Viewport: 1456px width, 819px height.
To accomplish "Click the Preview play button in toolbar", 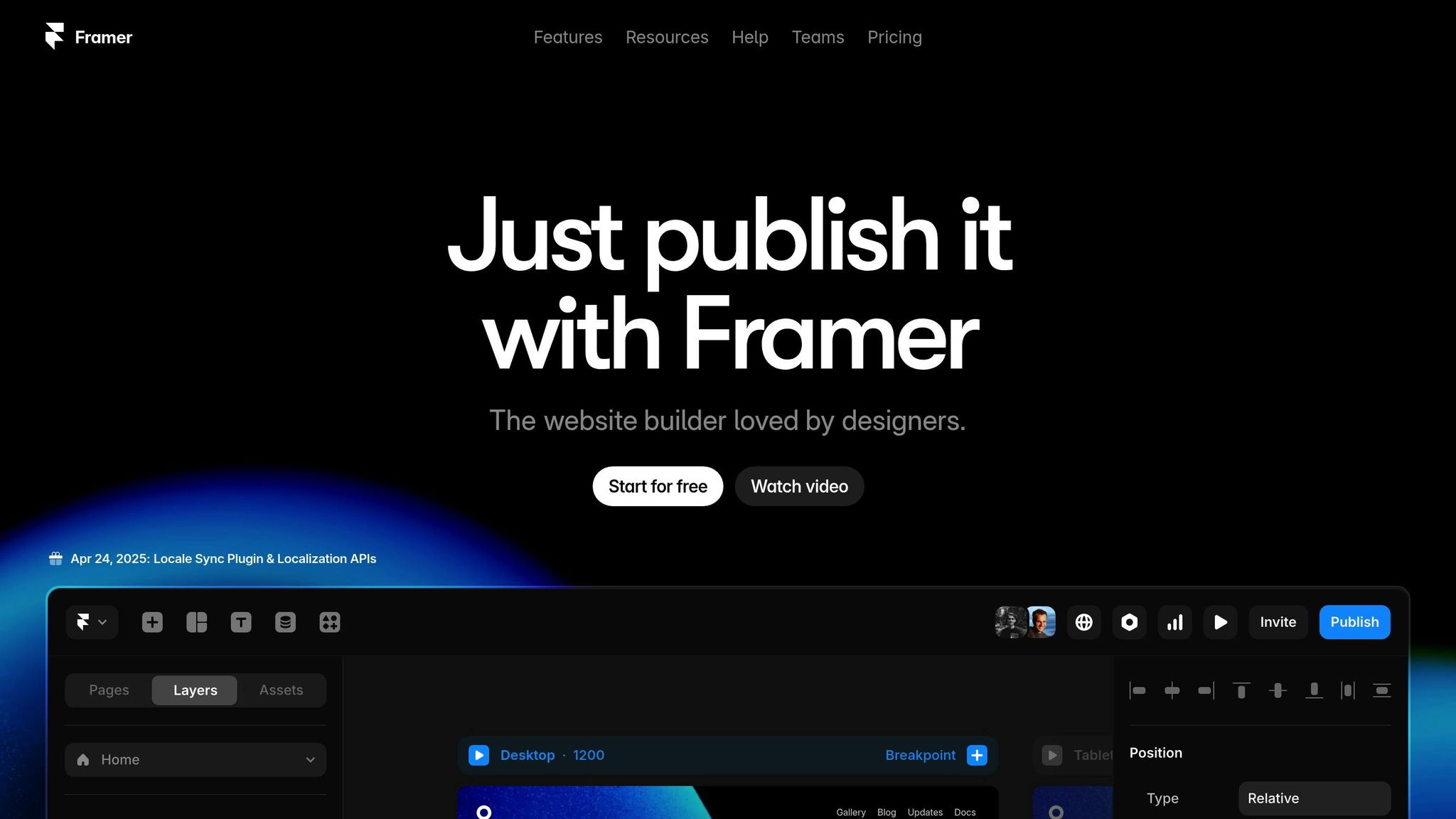I will tap(1221, 622).
